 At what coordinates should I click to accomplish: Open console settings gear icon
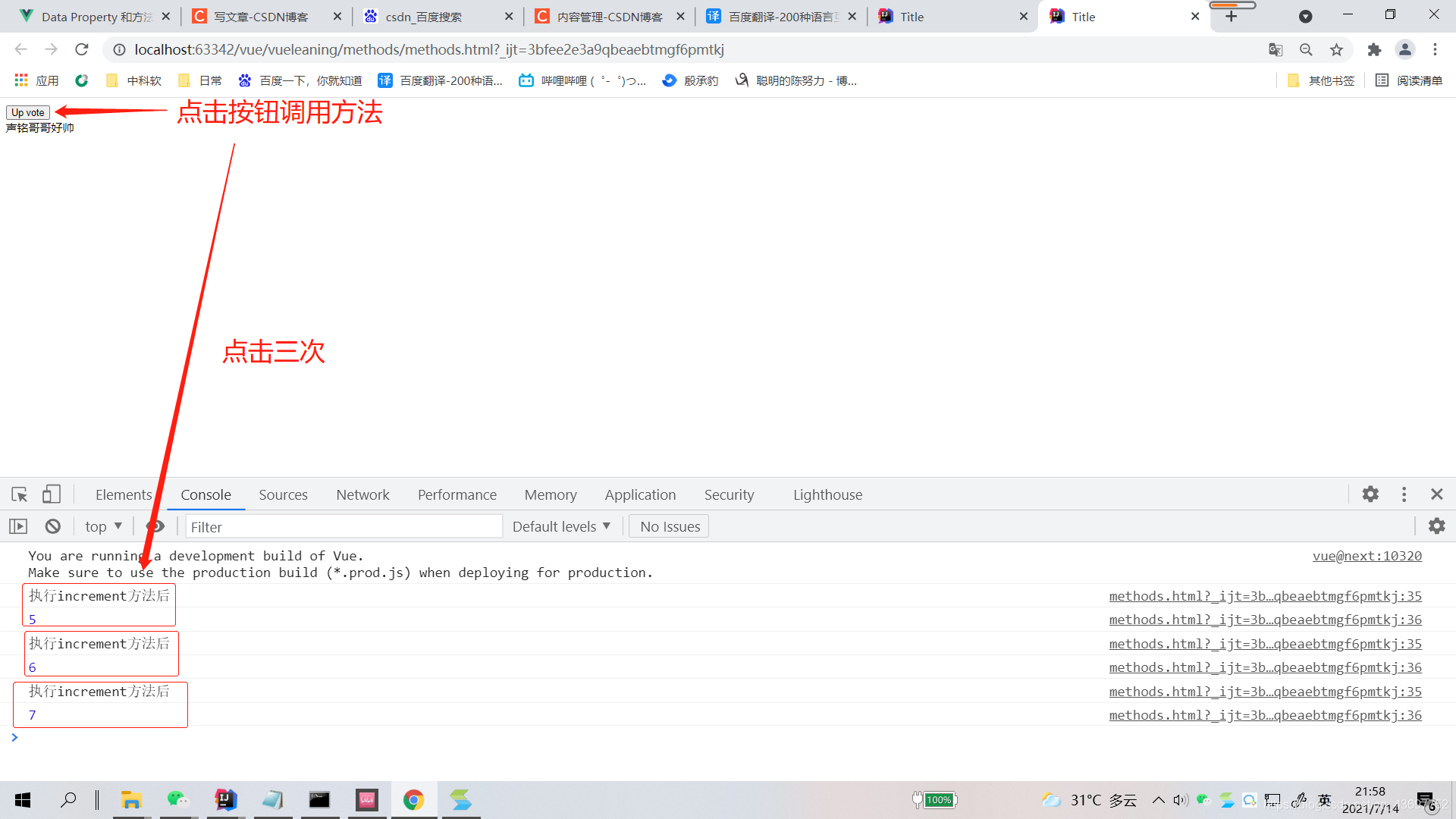coord(1436,526)
